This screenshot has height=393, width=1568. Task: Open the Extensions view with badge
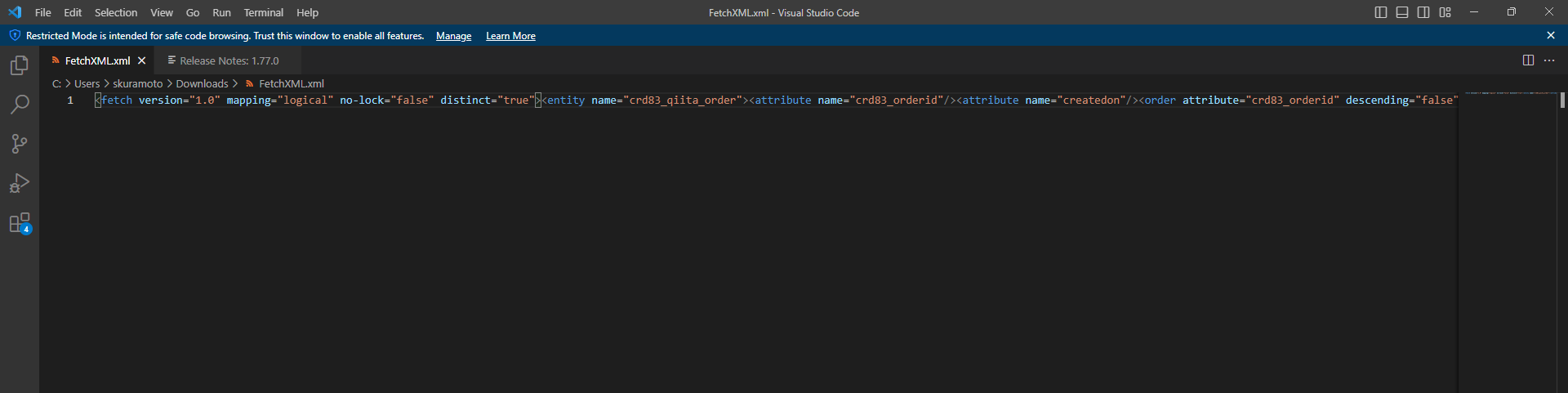pyautogui.click(x=20, y=223)
